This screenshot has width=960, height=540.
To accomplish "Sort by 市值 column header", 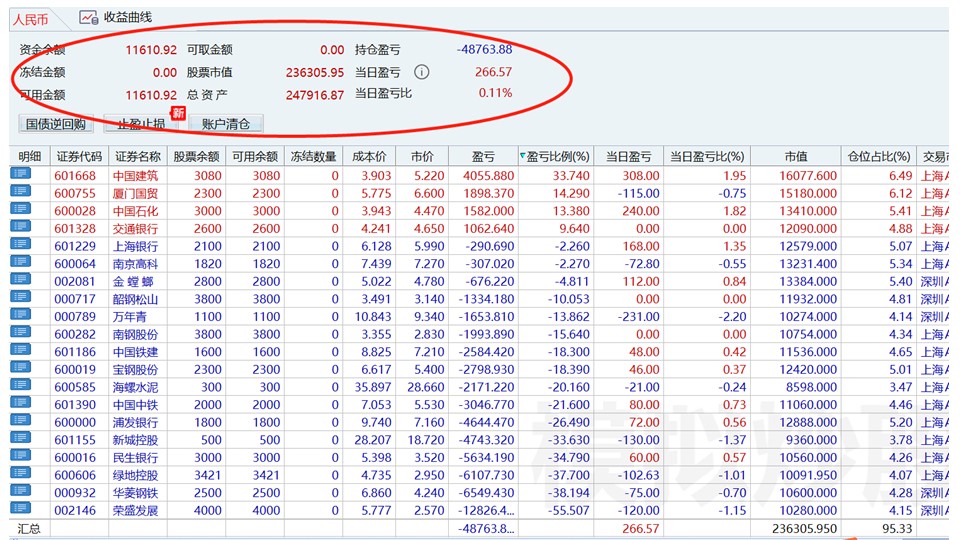I will tap(795, 157).
